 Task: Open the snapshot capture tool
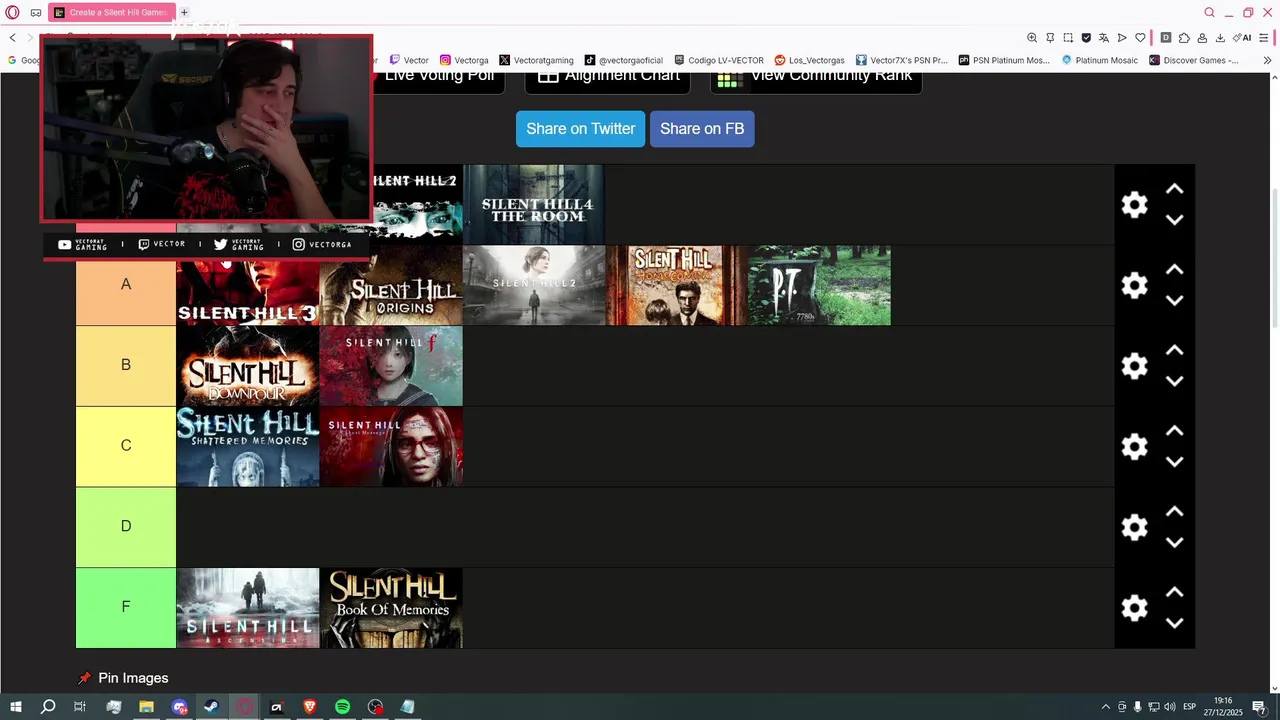point(1068,38)
